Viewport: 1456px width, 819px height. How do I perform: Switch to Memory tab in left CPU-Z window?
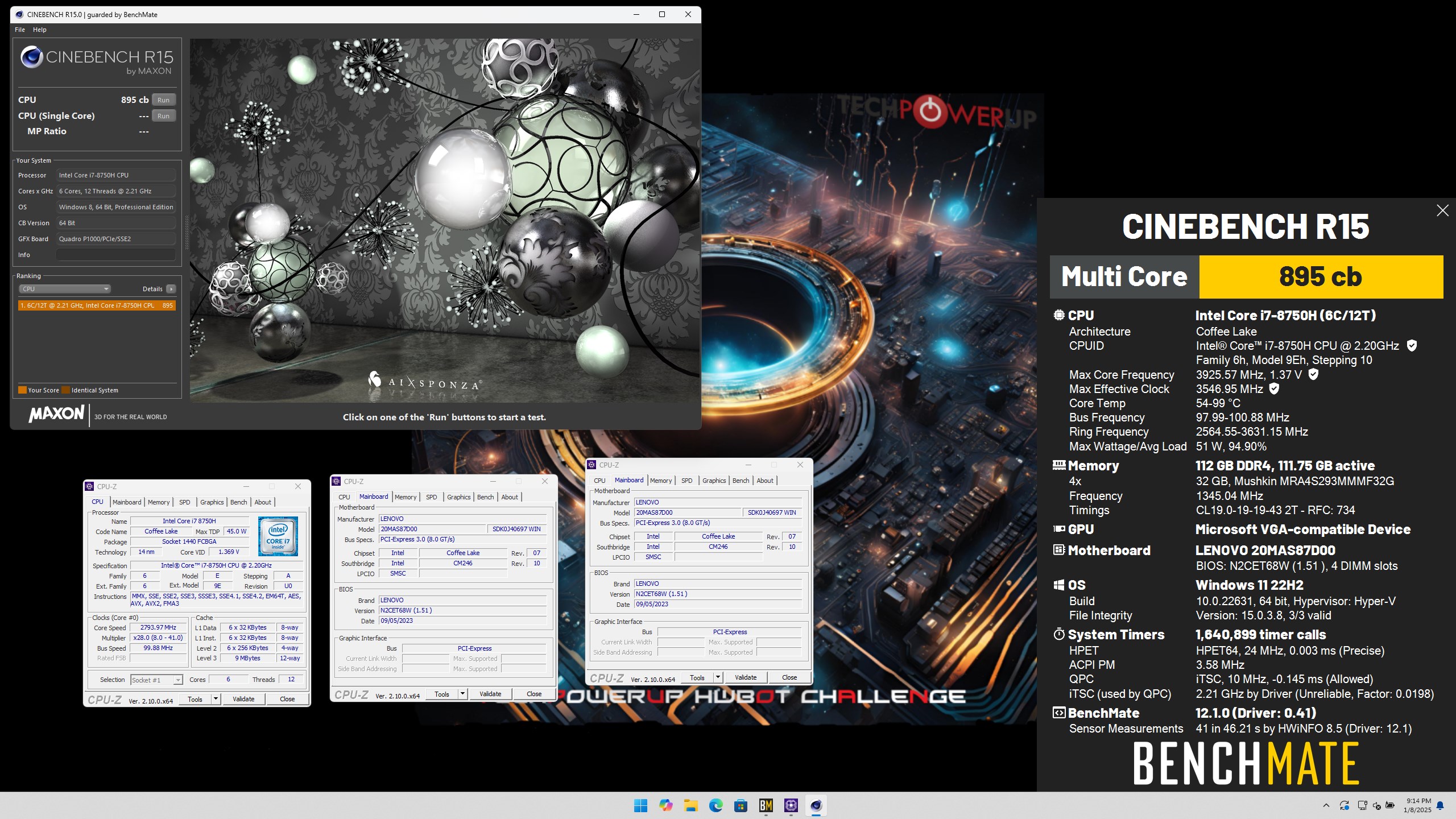coord(159,502)
